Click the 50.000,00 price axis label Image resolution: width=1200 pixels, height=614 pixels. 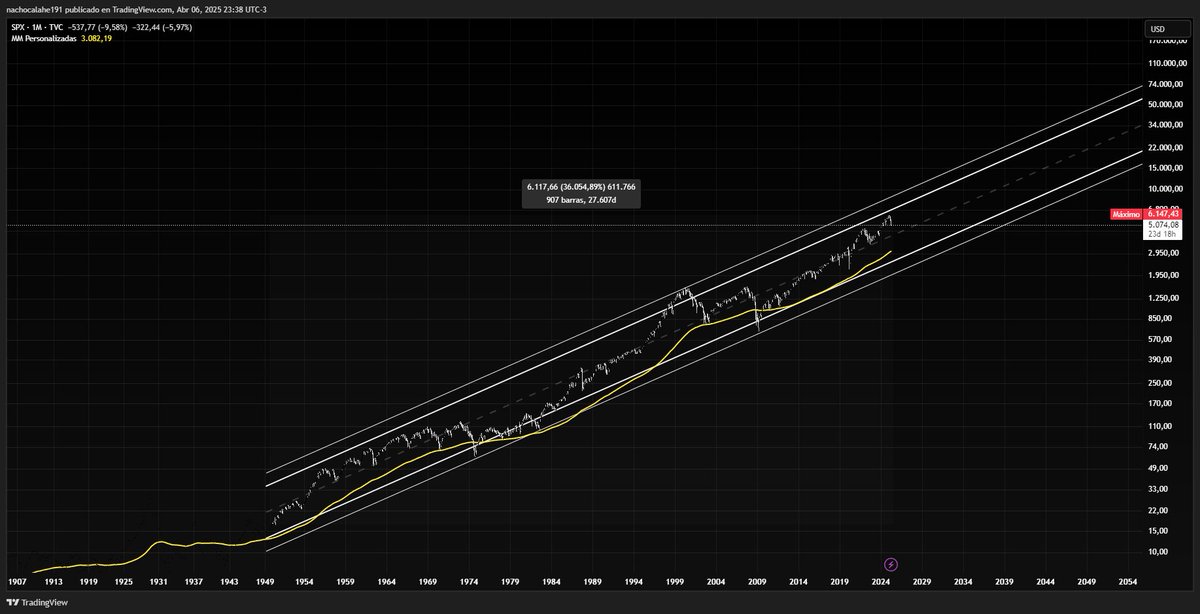tap(1166, 104)
